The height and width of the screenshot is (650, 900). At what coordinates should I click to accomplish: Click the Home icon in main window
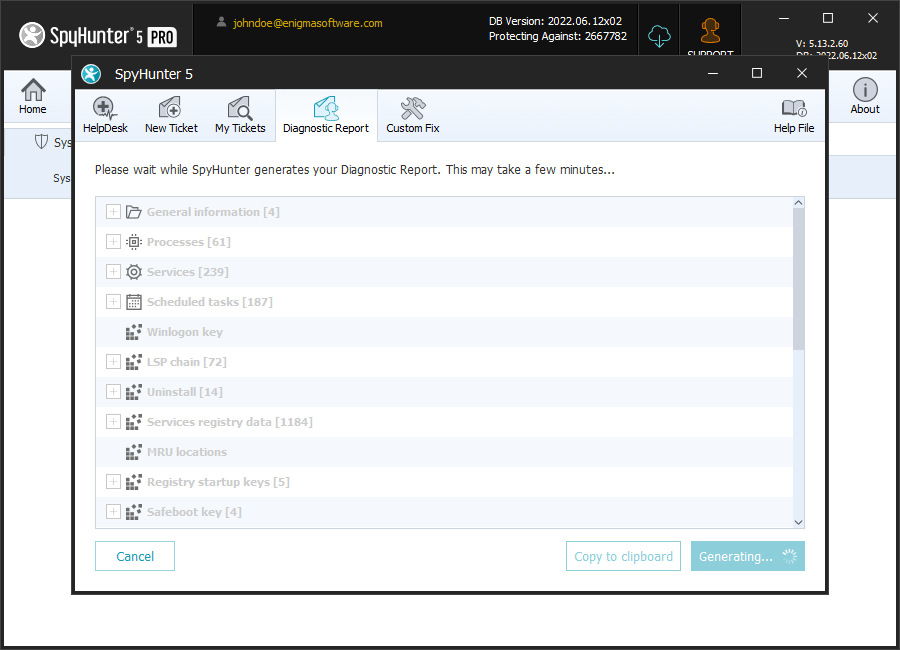[33, 90]
